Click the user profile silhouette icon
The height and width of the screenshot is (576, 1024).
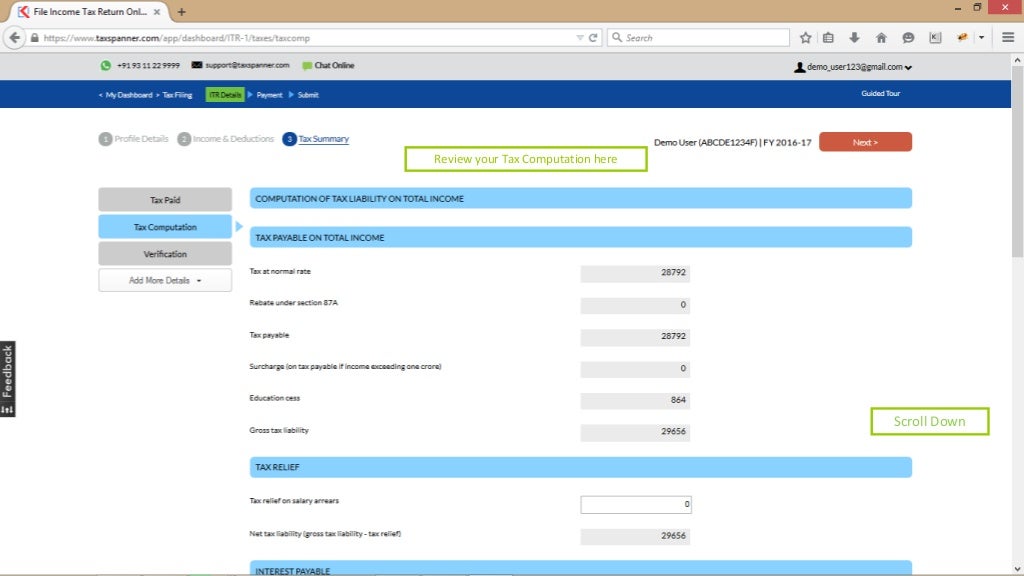(799, 67)
